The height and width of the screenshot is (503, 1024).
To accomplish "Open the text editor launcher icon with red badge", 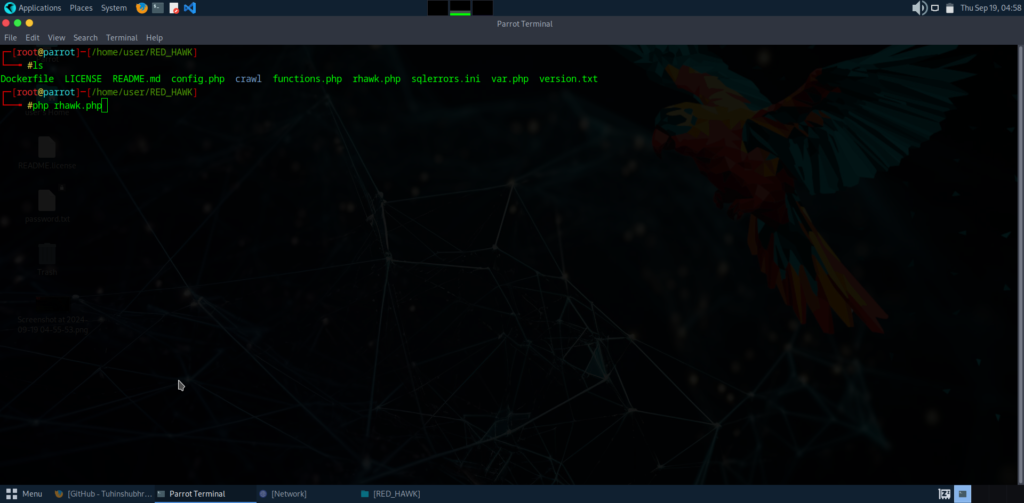I will [174, 8].
